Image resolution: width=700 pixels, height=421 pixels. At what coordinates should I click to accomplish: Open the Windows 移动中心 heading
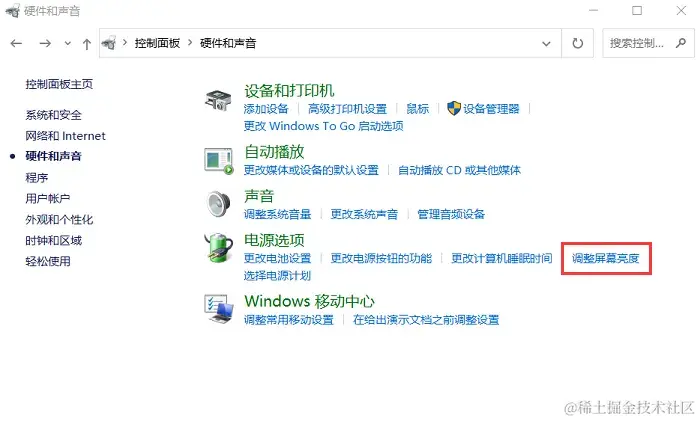coord(309,301)
